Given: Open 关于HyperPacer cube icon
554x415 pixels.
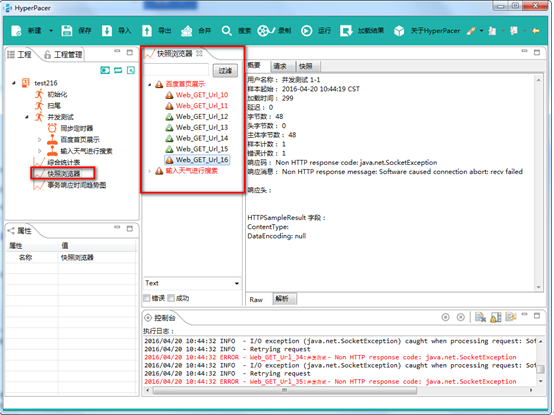Looking at the screenshot, I should coord(399,31).
